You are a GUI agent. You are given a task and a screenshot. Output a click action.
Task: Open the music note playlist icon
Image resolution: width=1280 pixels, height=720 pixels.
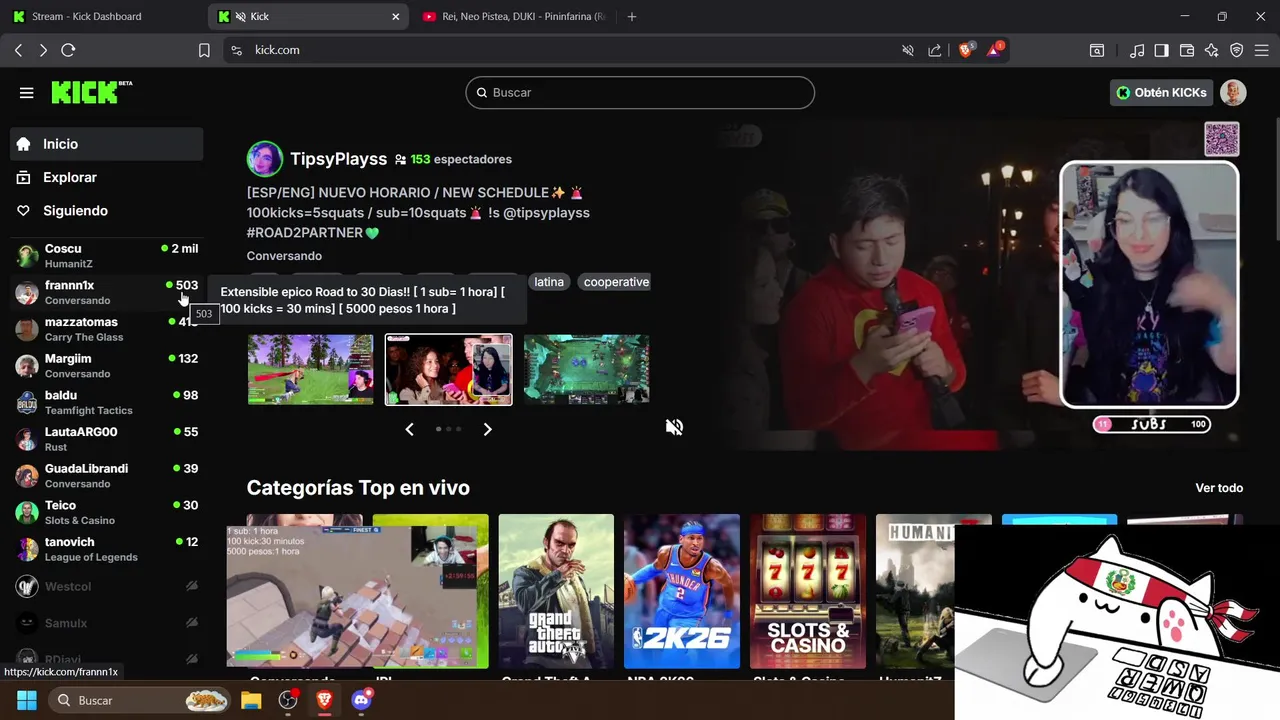pyautogui.click(x=1137, y=50)
